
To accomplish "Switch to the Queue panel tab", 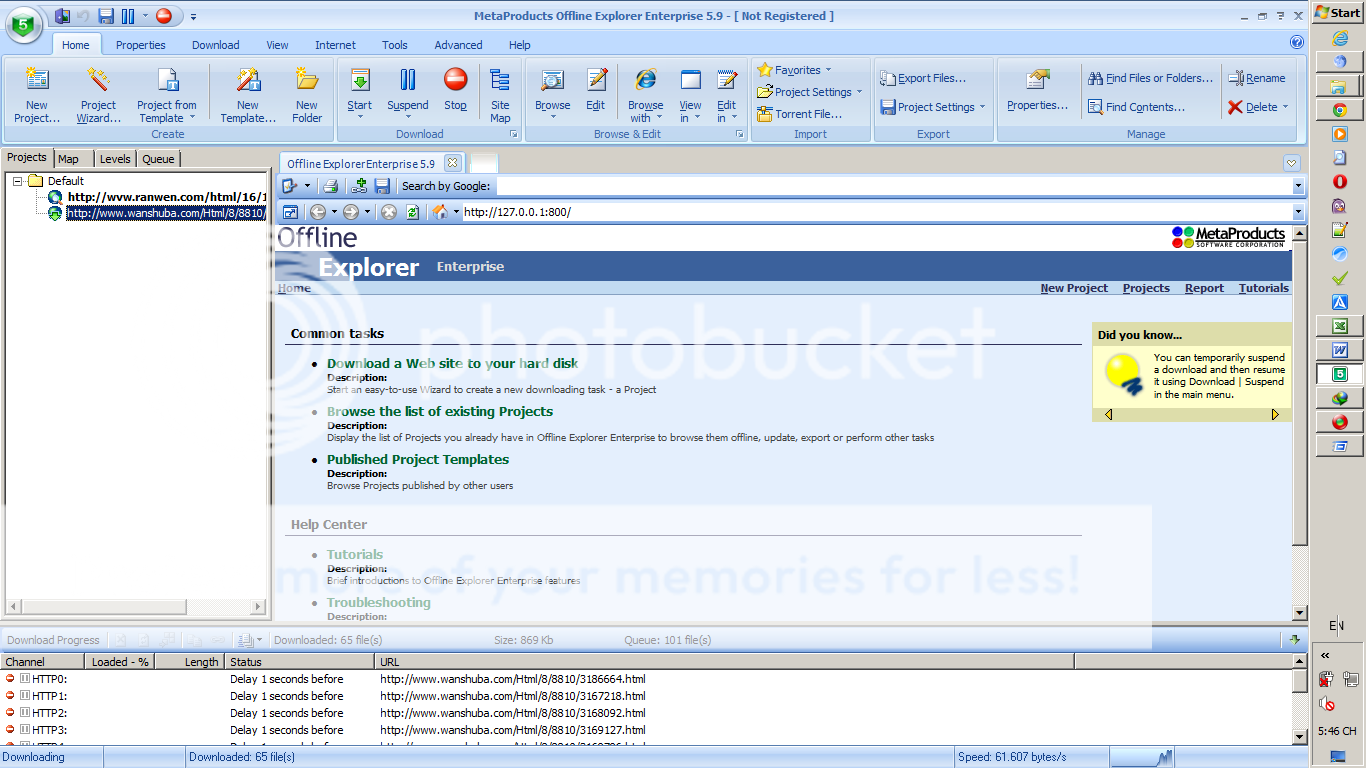I will coord(158,159).
